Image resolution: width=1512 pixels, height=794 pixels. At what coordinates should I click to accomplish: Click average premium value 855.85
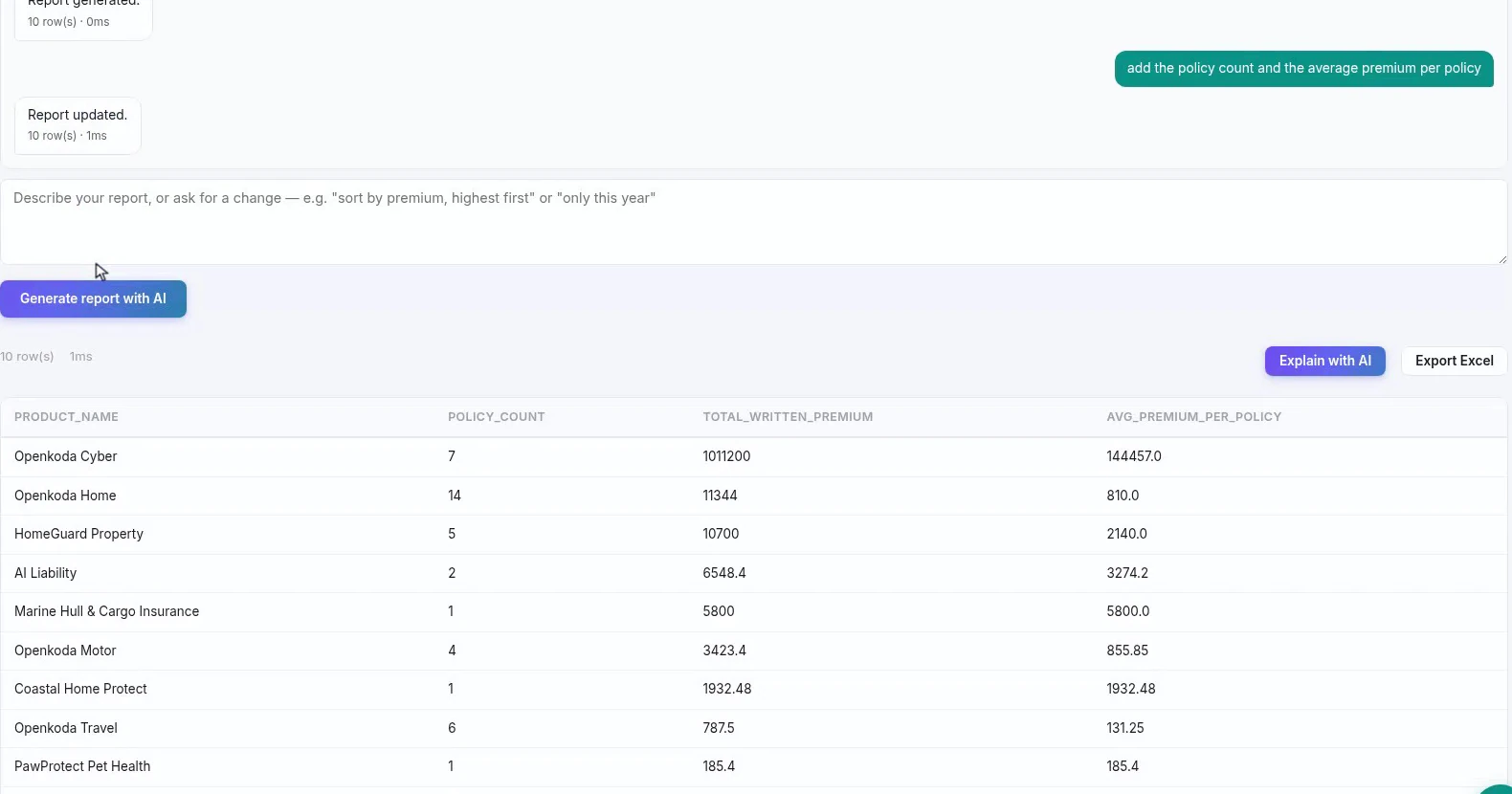coord(1127,651)
